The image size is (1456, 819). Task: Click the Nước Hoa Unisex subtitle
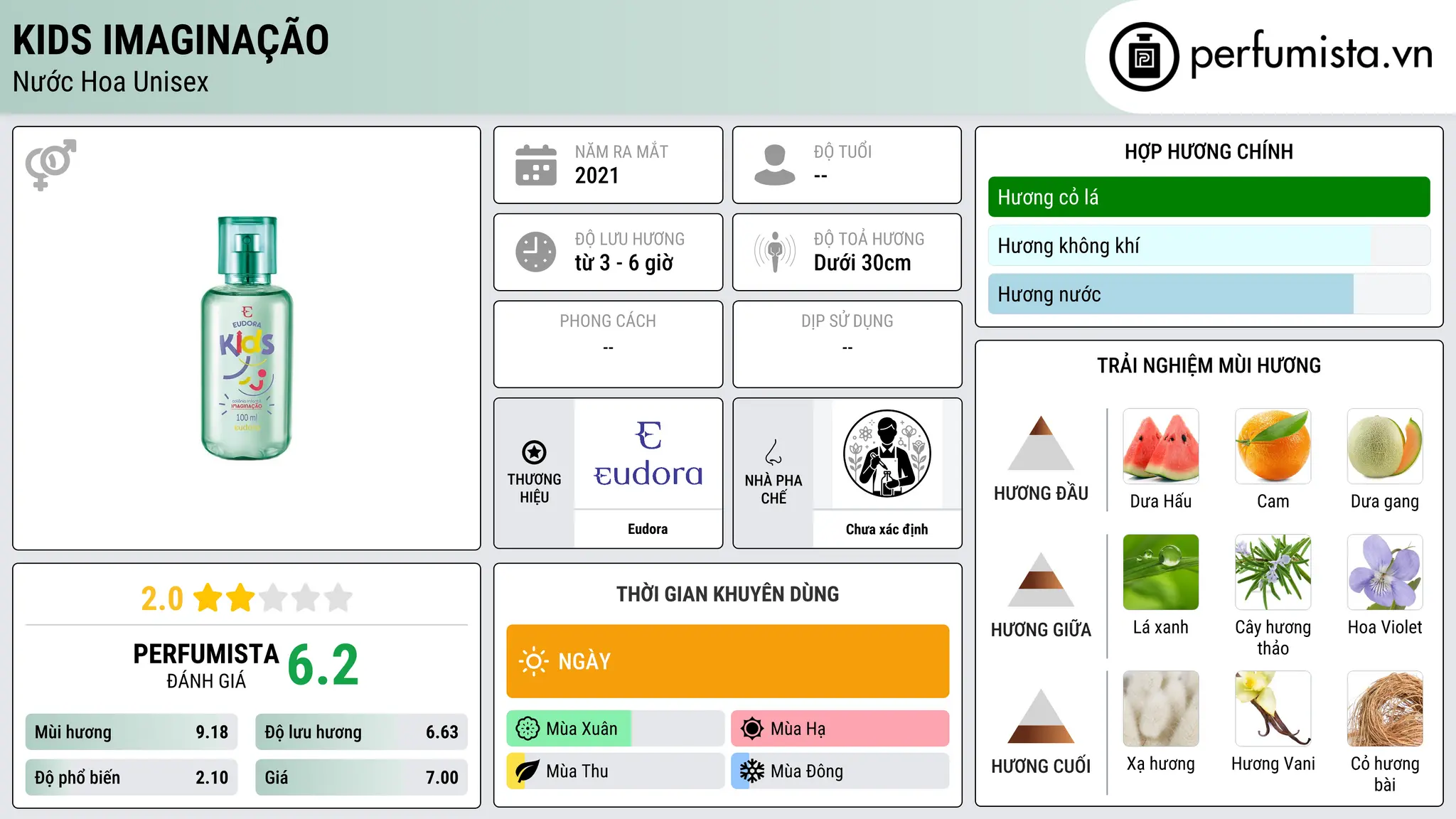pos(110,82)
